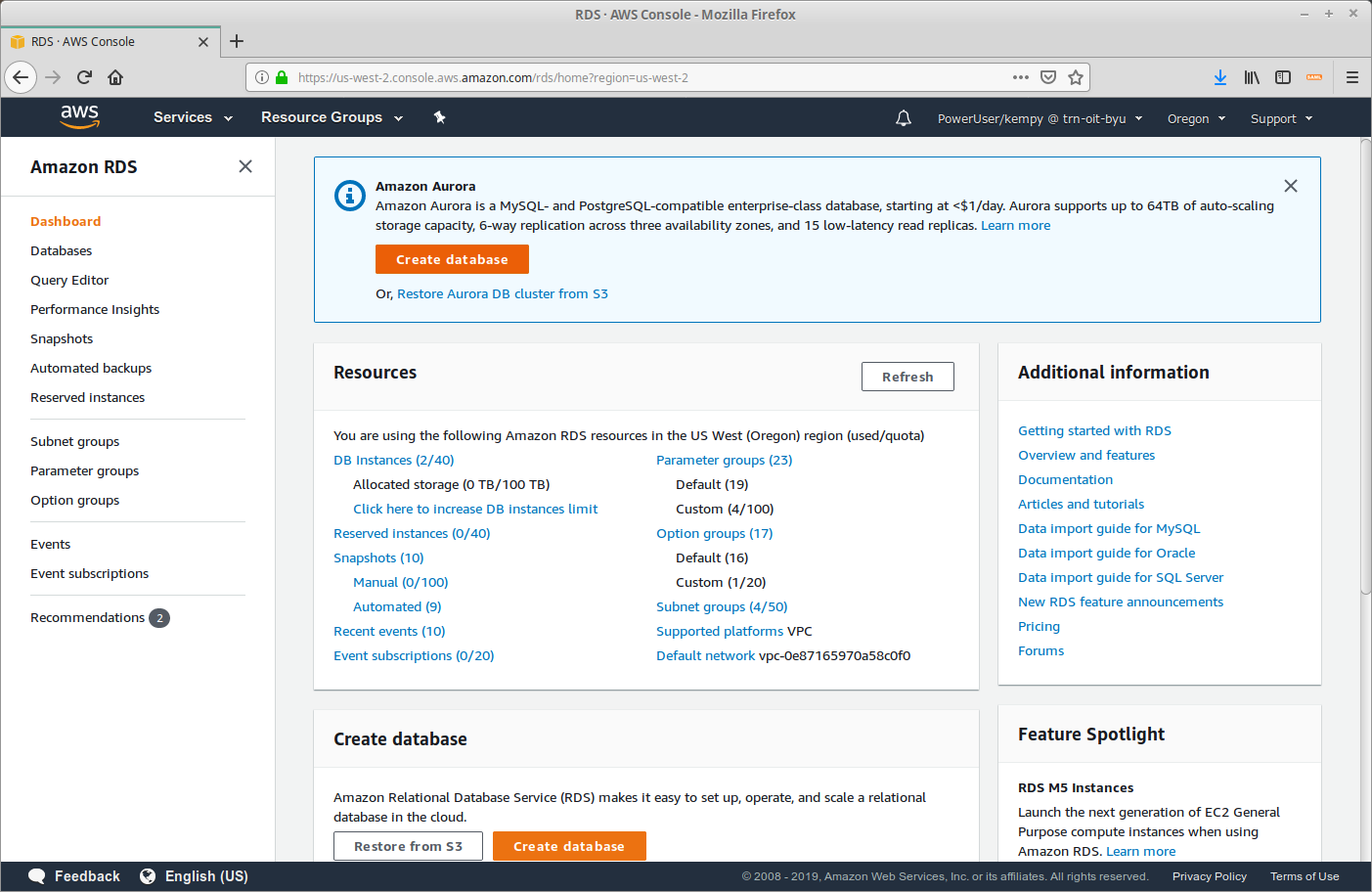This screenshot has height=892, width=1372.
Task: Expand the Resource Groups dropdown
Action: (x=332, y=117)
